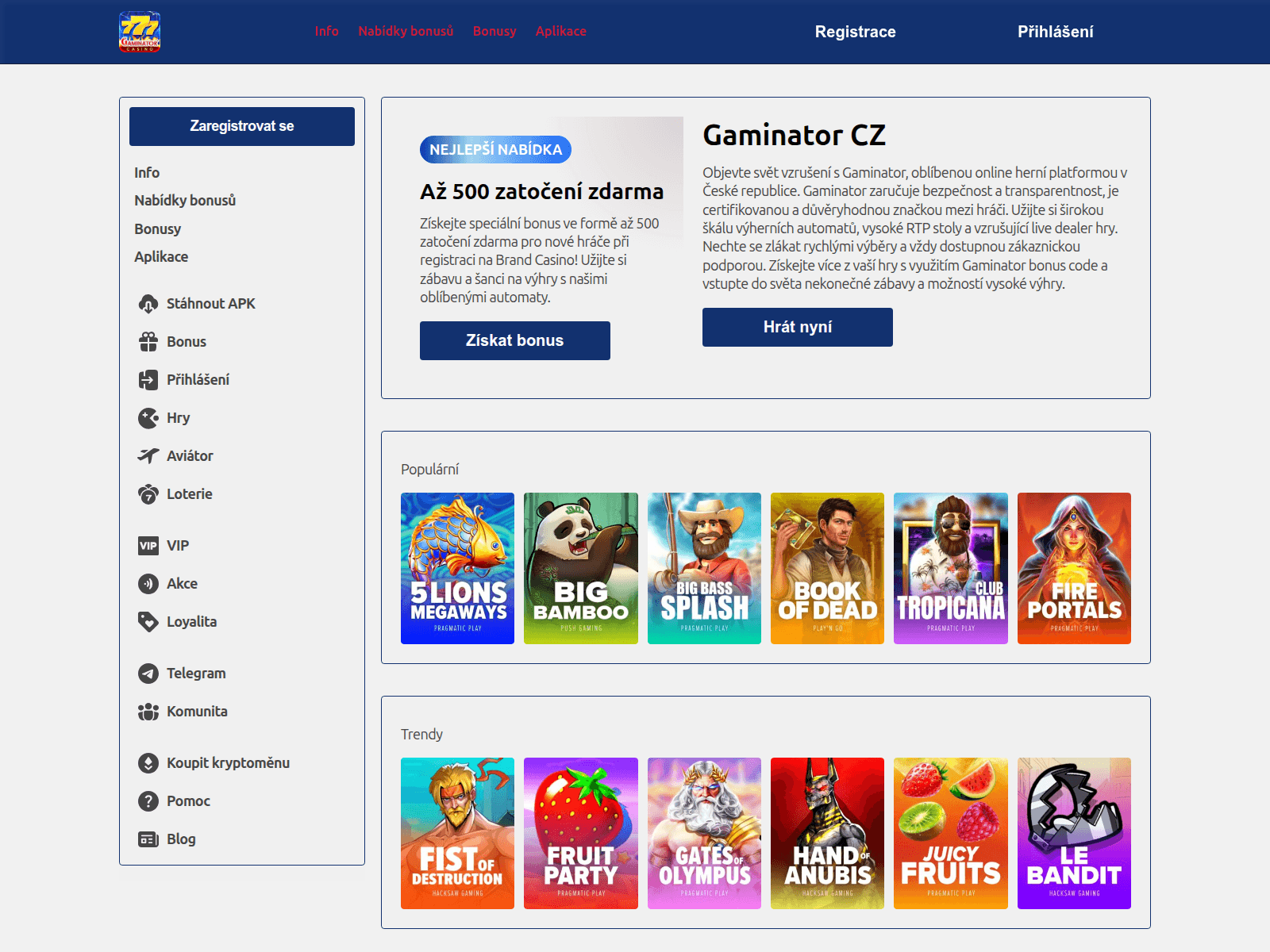Open the Gates of Olympus game
The height and width of the screenshot is (952, 1270).
(x=704, y=833)
